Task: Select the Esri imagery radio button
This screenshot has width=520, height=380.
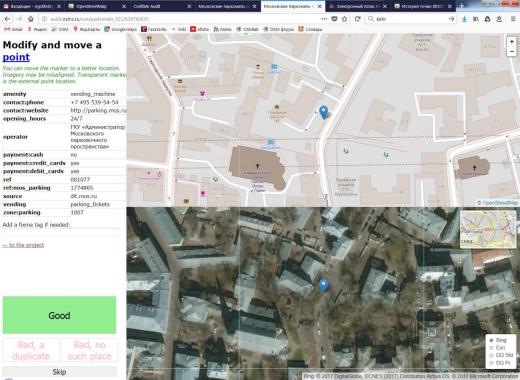Action: (x=491, y=348)
